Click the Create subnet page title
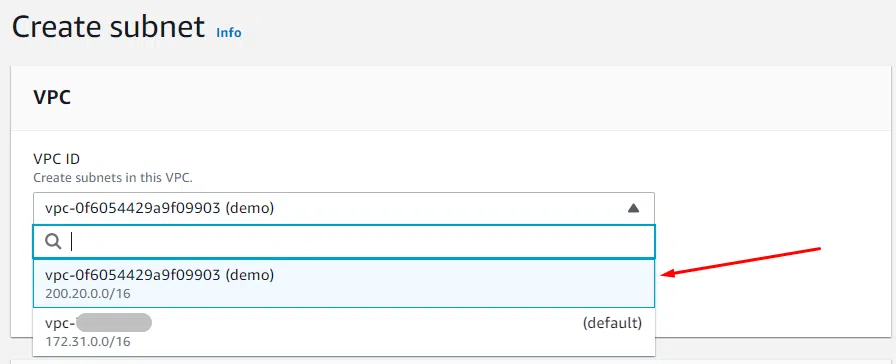This screenshot has height=364, width=896. pyautogui.click(x=109, y=27)
